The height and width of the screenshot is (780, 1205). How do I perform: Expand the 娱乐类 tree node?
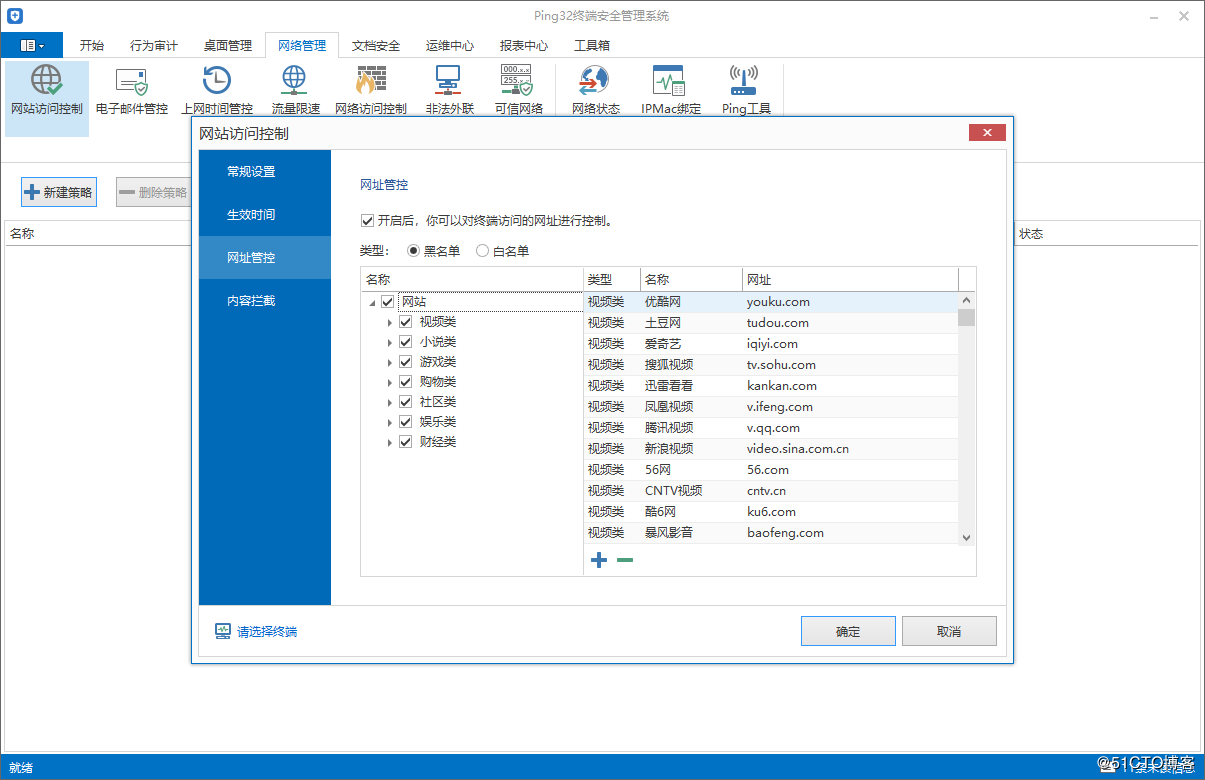click(390, 422)
